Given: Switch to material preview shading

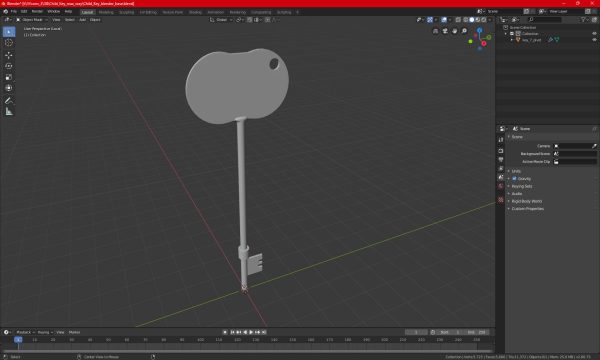Looking at the screenshot, I should click(x=478, y=20).
